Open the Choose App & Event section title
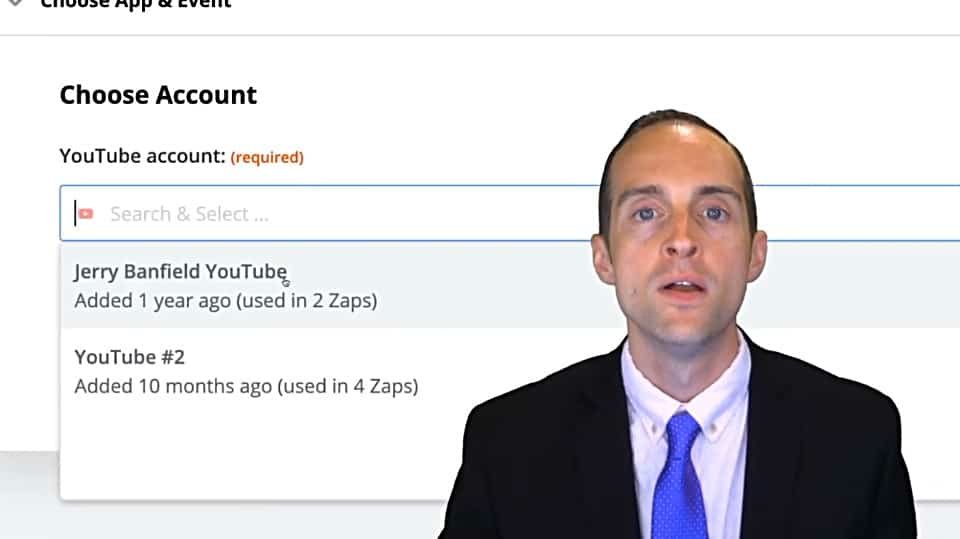960x539 pixels. (x=136, y=4)
